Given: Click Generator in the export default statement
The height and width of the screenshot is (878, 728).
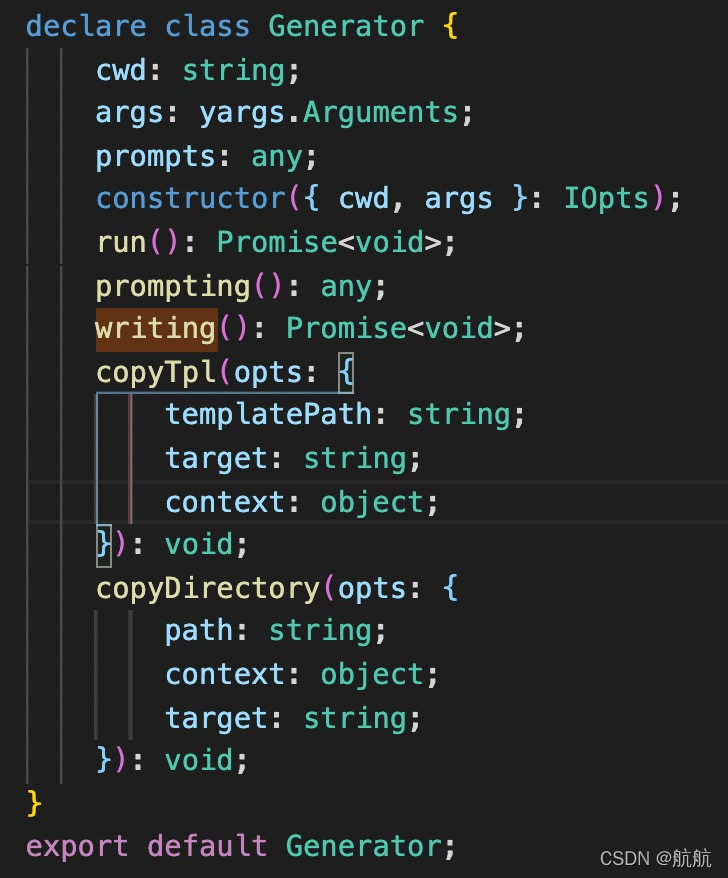Looking at the screenshot, I should tap(363, 846).
